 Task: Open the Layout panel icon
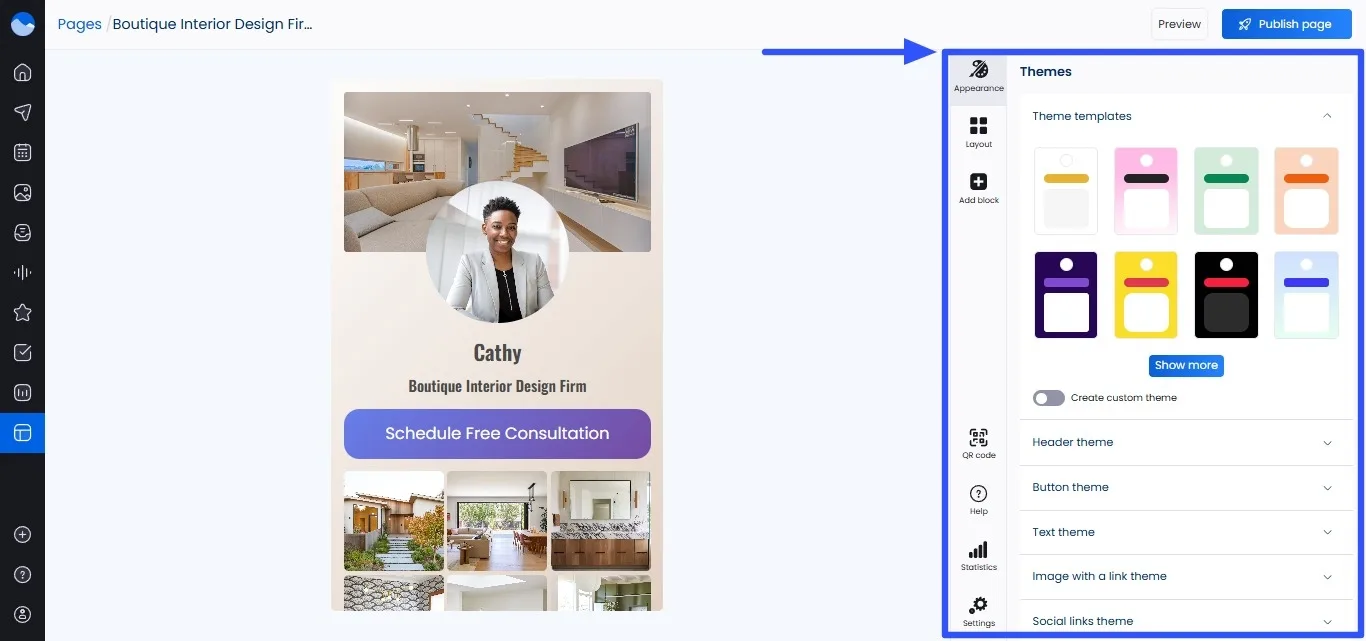click(x=978, y=131)
